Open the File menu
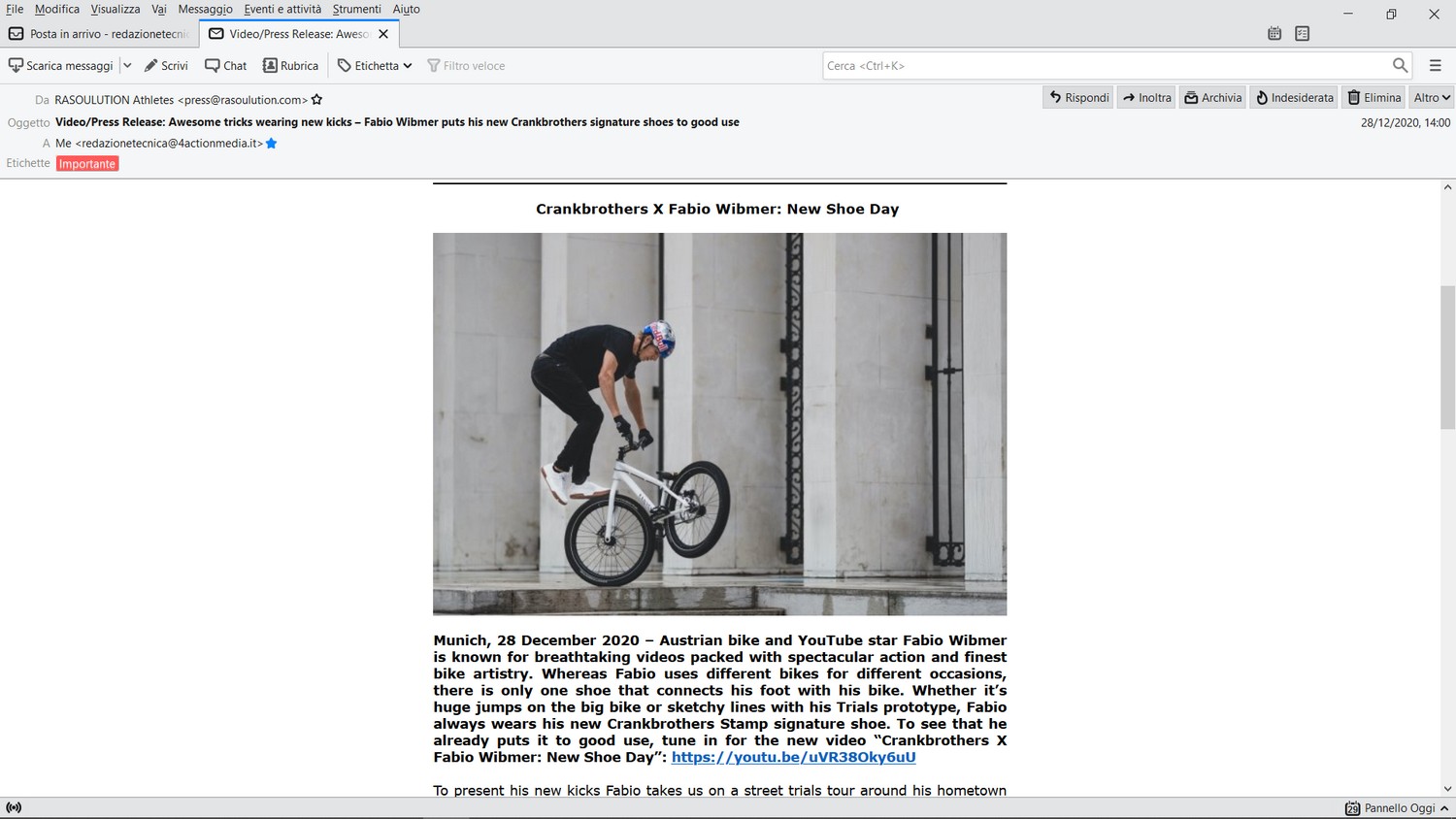Image resolution: width=1456 pixels, height=819 pixels. [x=15, y=9]
